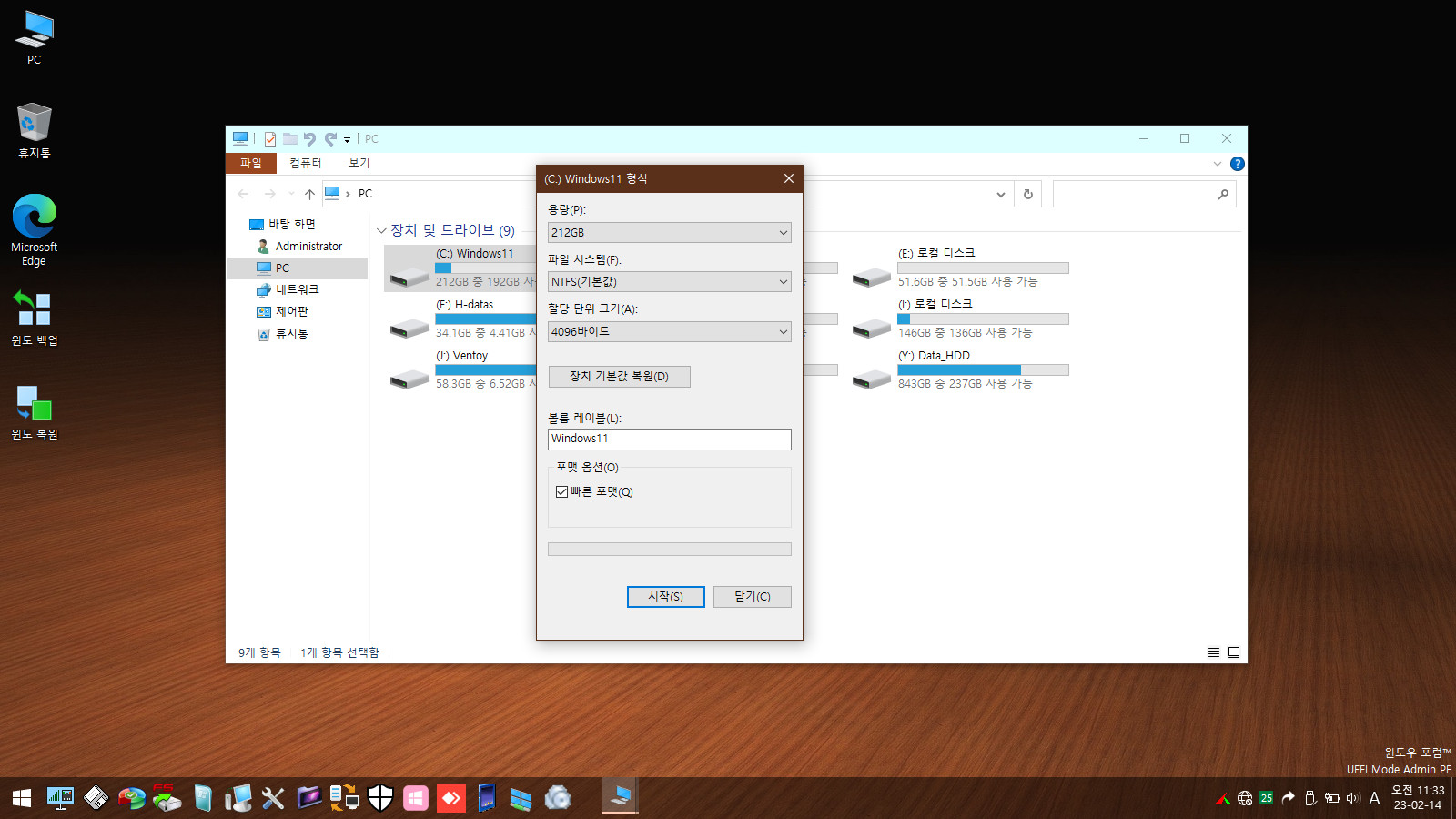Viewport: 1456px width, 819px height.
Task: Open the 휴지통 recycle bin desktop icon
Action: 35,130
